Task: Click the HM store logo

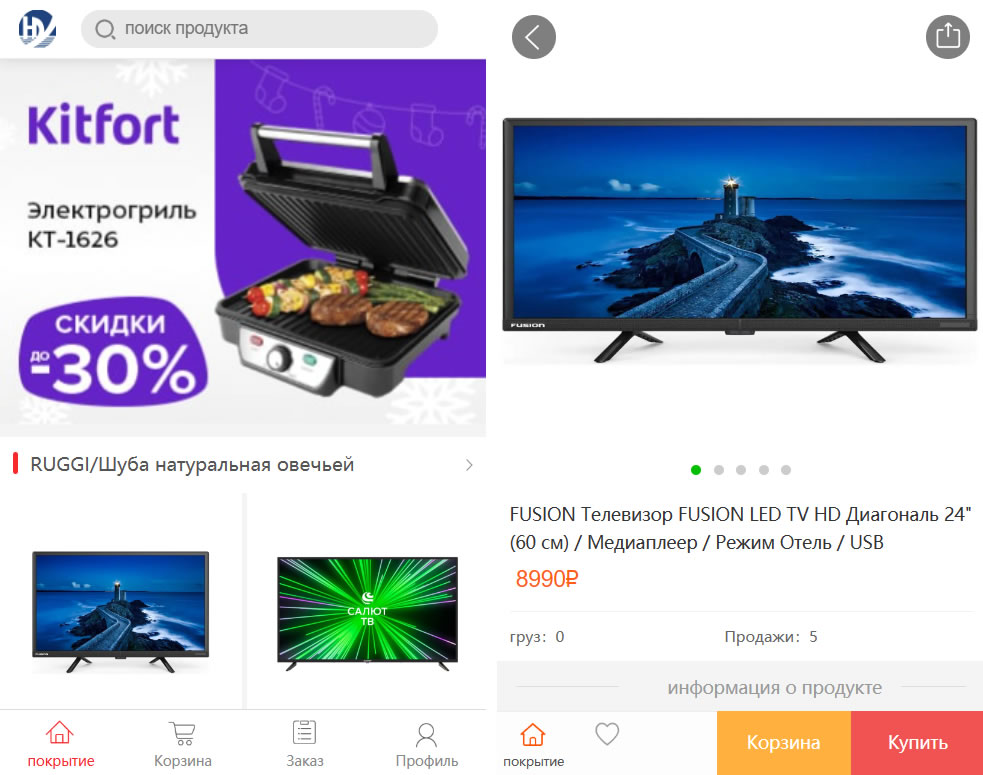Action: 38,29
